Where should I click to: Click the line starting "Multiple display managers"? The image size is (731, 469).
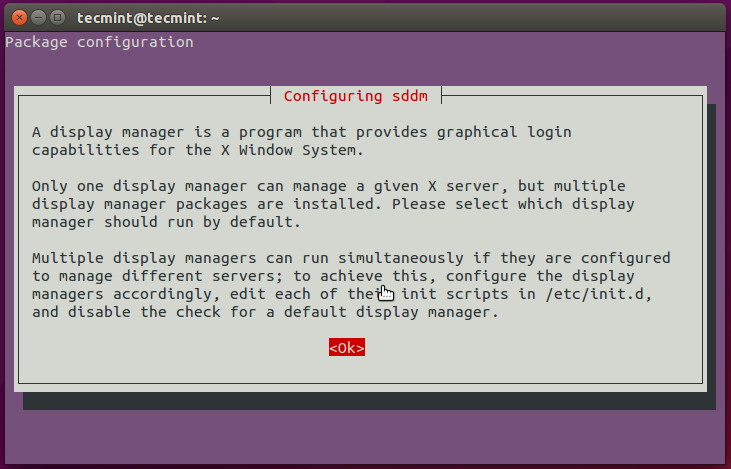[x=350, y=257]
